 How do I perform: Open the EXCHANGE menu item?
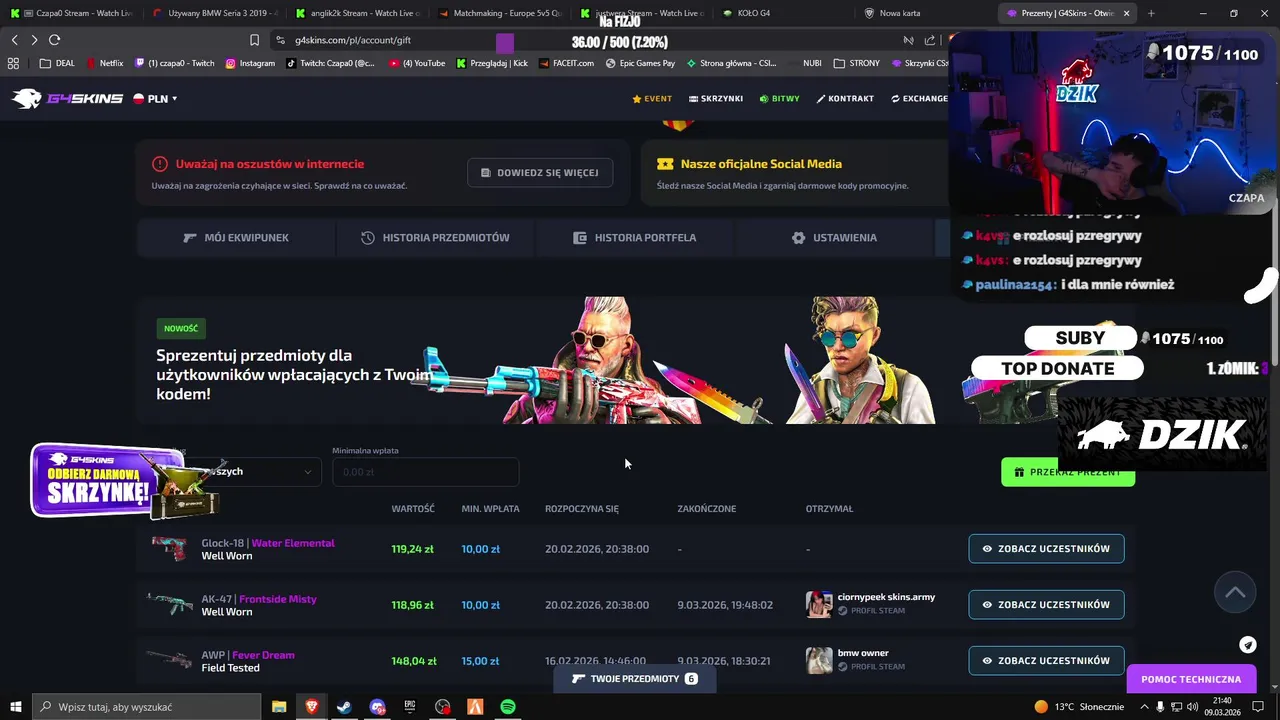(x=919, y=99)
